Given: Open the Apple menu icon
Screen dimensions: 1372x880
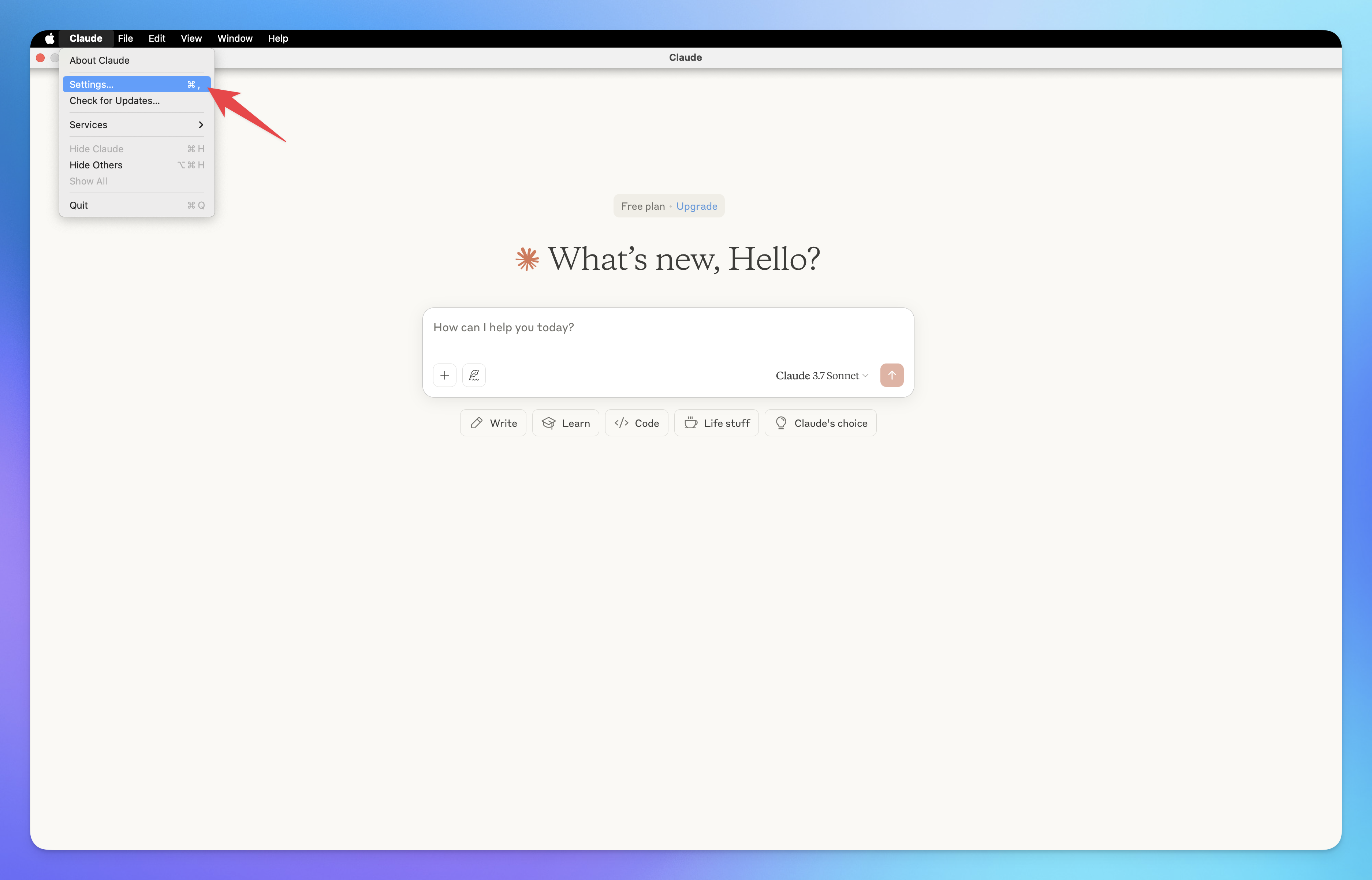Looking at the screenshot, I should click(x=50, y=38).
